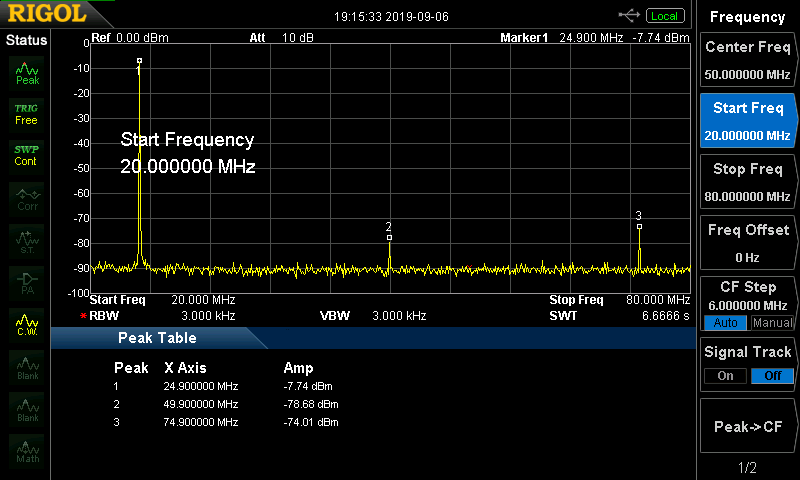Image resolution: width=800 pixels, height=480 pixels.
Task: Open the Freq Offset setting
Action: pos(748,242)
